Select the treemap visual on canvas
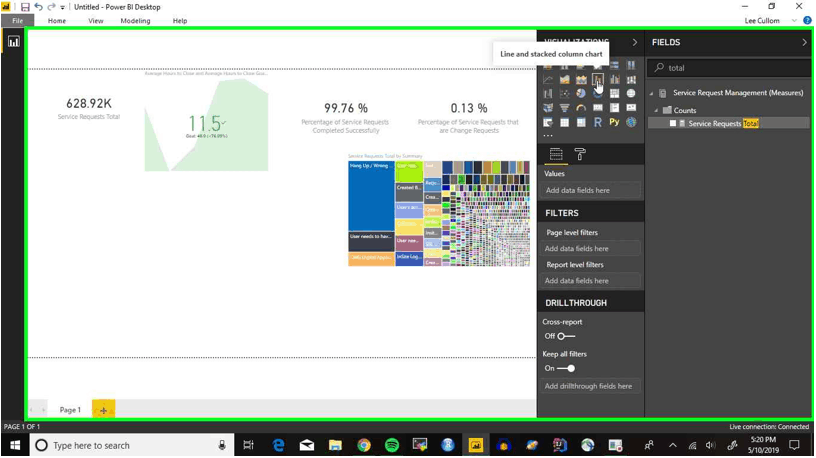The image size is (816, 458). point(439,210)
